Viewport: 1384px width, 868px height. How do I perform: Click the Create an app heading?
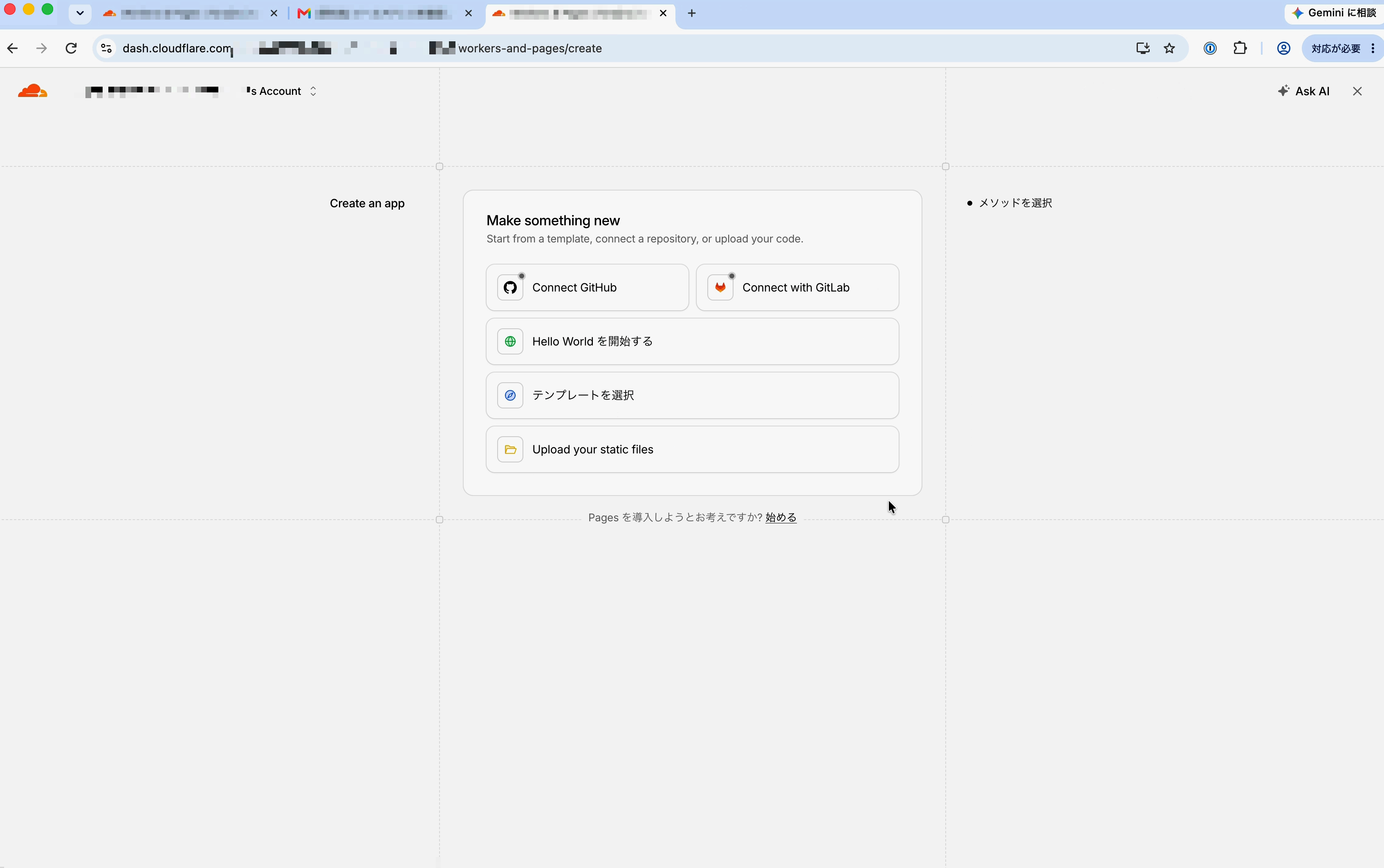[367, 203]
